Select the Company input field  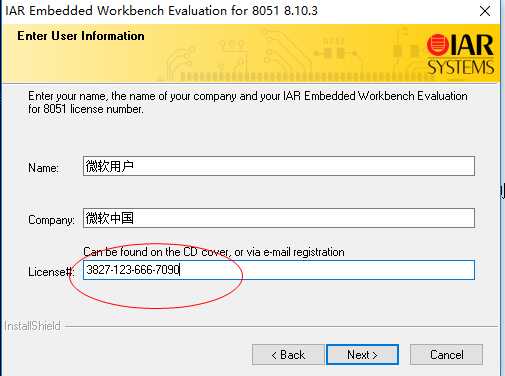click(x=279, y=218)
